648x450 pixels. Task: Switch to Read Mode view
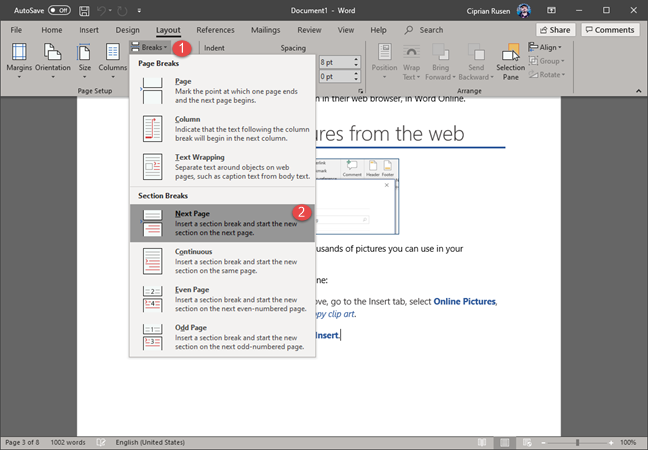pos(482,443)
